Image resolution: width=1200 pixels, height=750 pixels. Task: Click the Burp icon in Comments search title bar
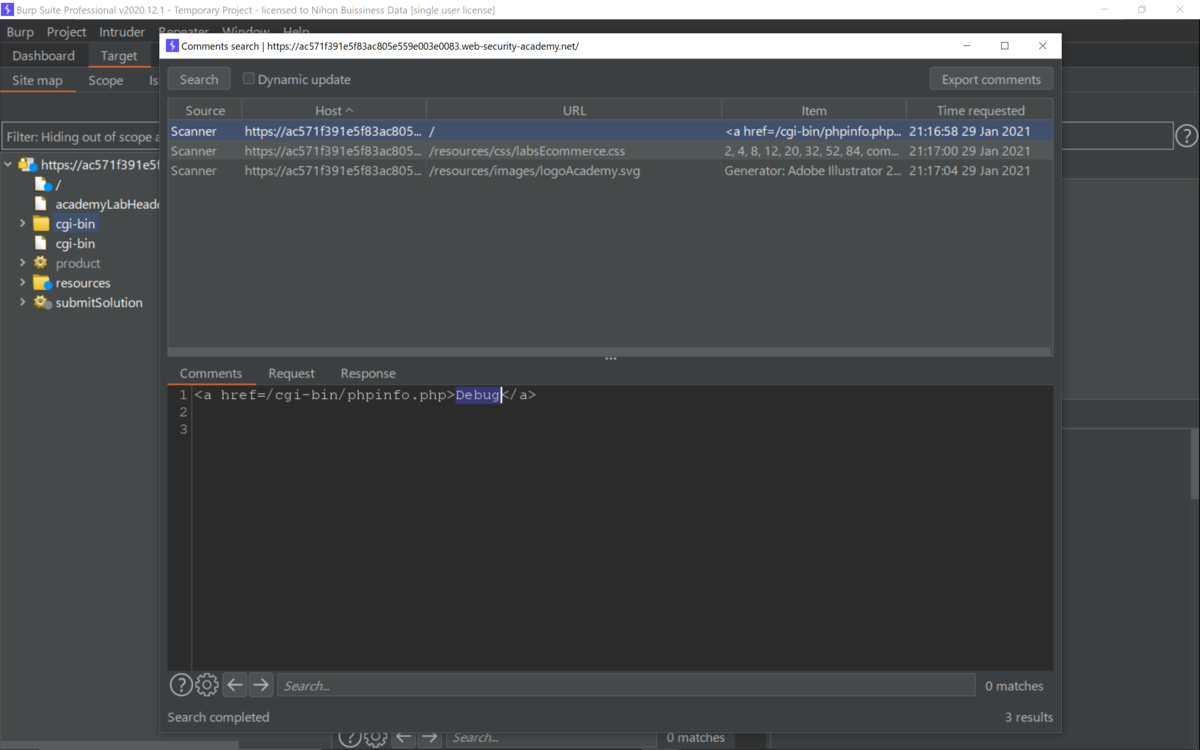[172, 46]
